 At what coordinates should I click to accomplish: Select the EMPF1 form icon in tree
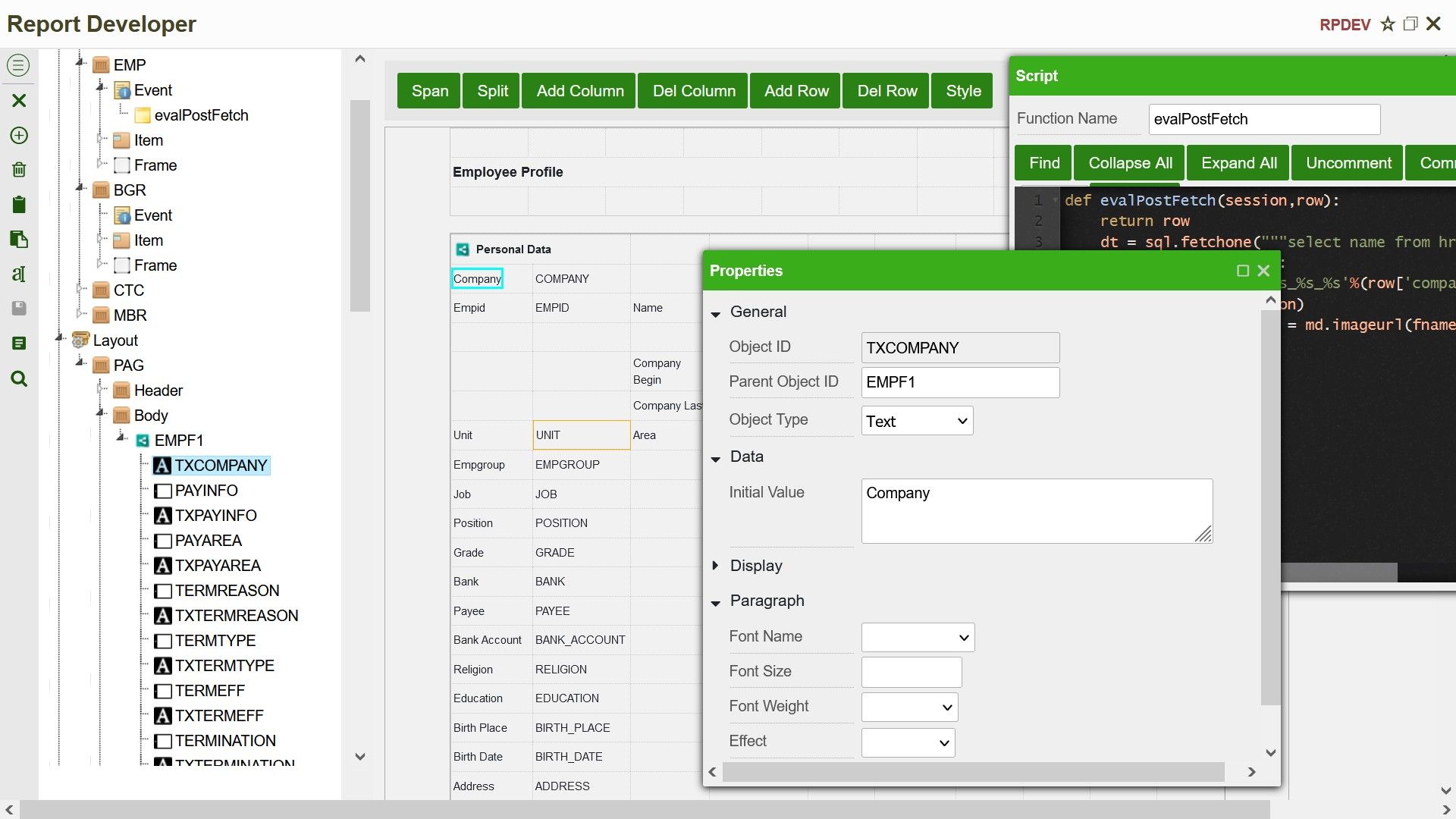(143, 441)
